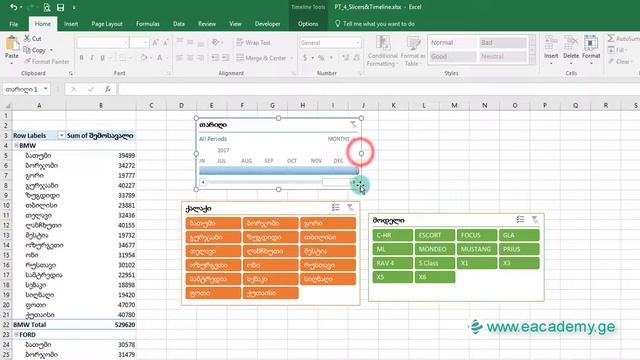Select the S Class model button
640x360 pixels.
(435, 263)
